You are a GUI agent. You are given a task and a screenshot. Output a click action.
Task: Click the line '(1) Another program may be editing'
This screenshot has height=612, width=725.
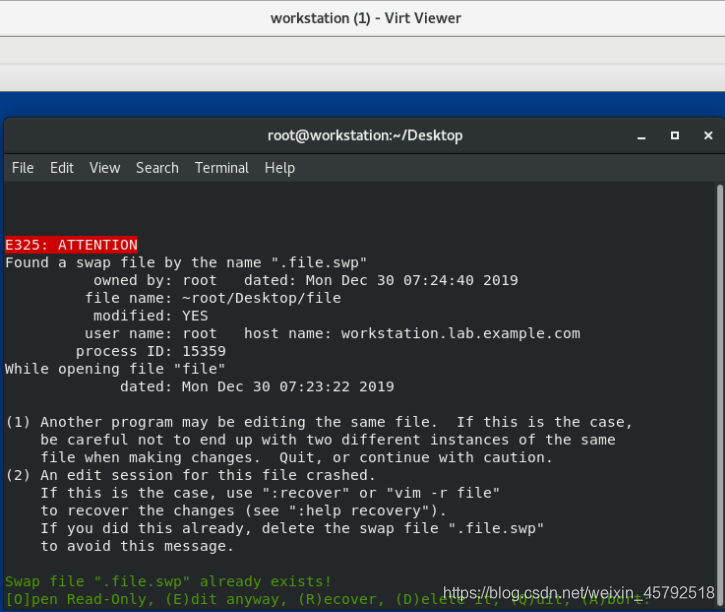319,422
